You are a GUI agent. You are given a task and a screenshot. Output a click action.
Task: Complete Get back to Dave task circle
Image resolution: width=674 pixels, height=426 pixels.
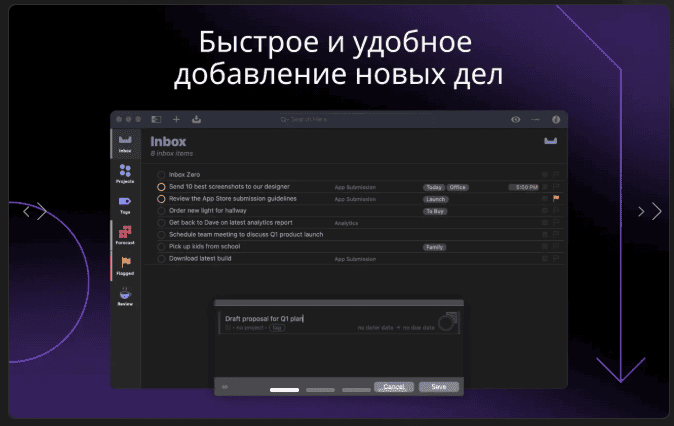161,223
